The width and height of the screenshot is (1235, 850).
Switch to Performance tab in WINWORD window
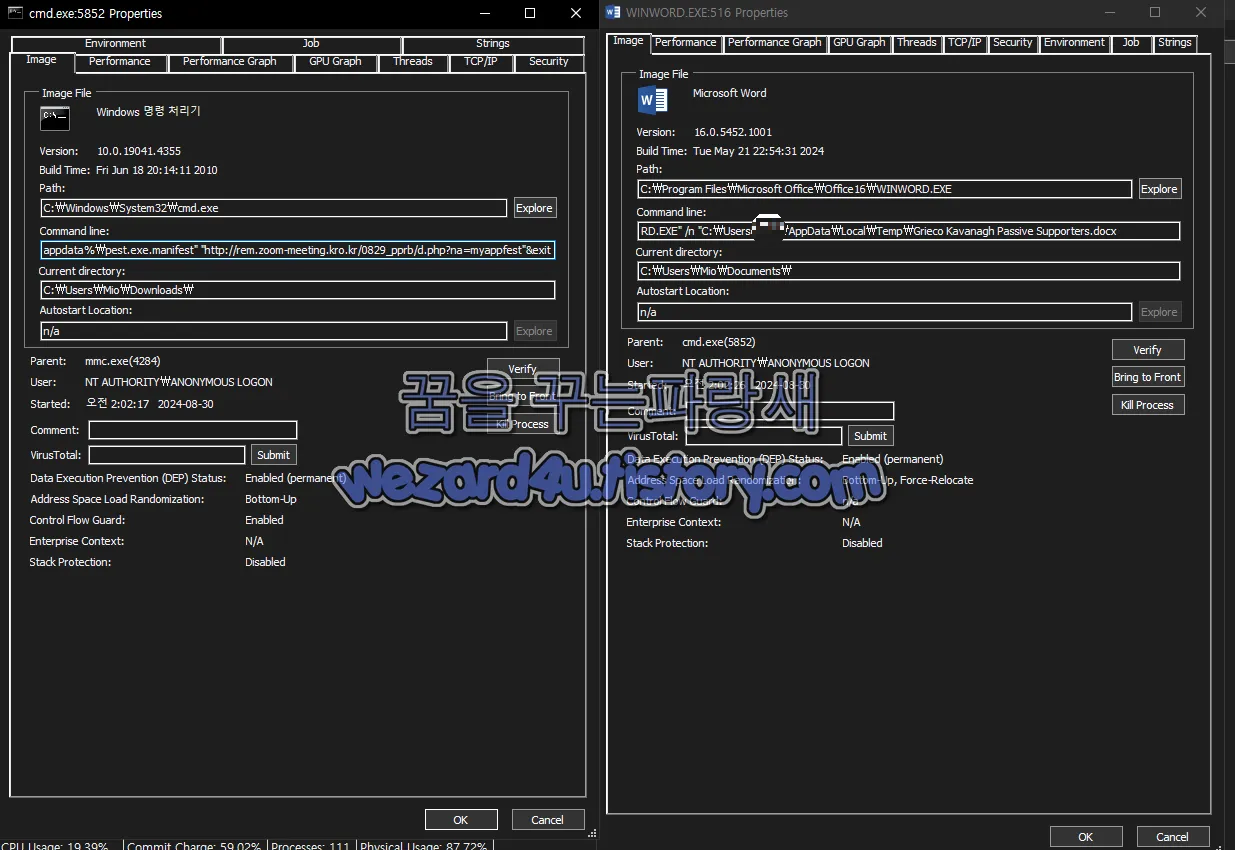[x=686, y=43]
